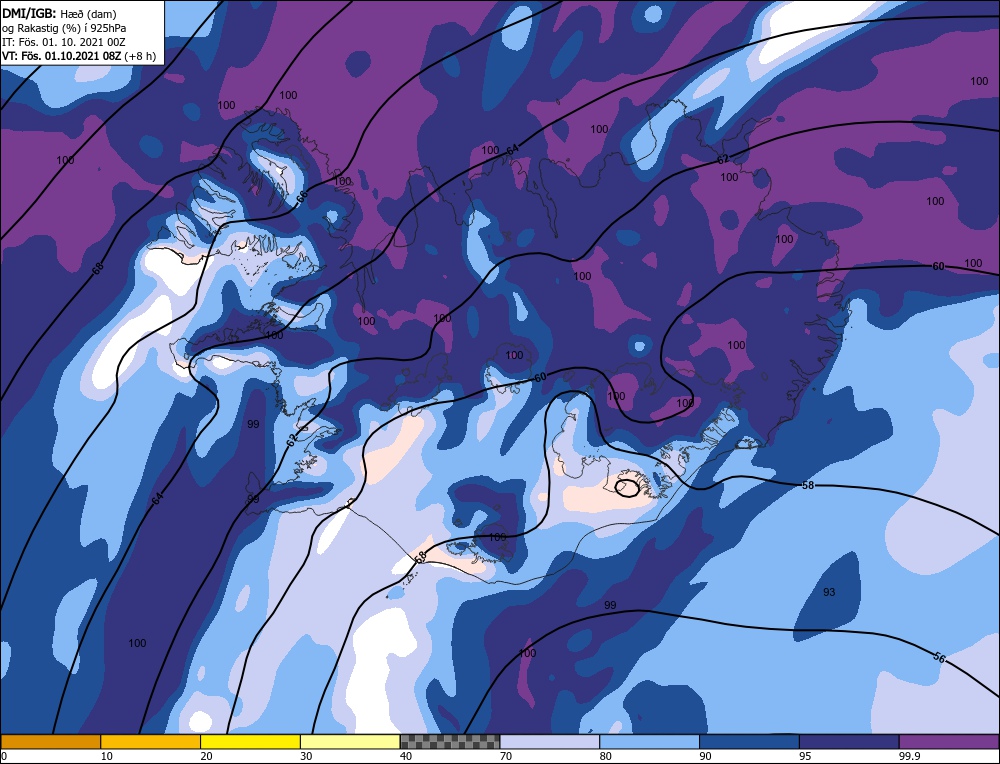Click the bright yellow 20–30 legend swatch

click(250, 741)
